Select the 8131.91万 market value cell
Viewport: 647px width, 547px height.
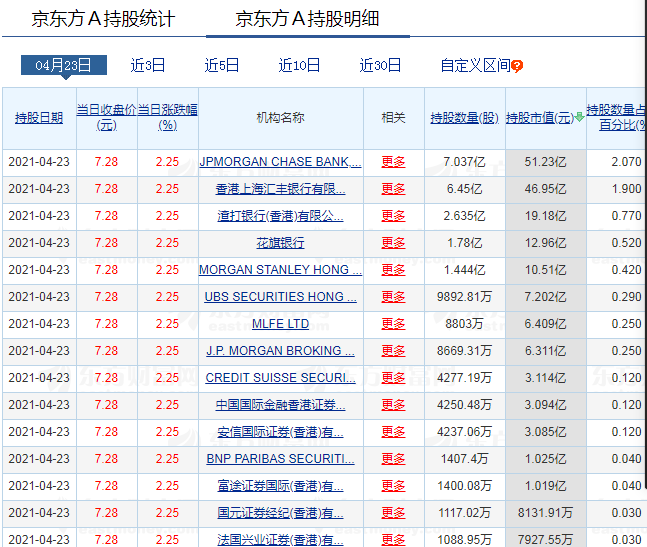[545, 513]
